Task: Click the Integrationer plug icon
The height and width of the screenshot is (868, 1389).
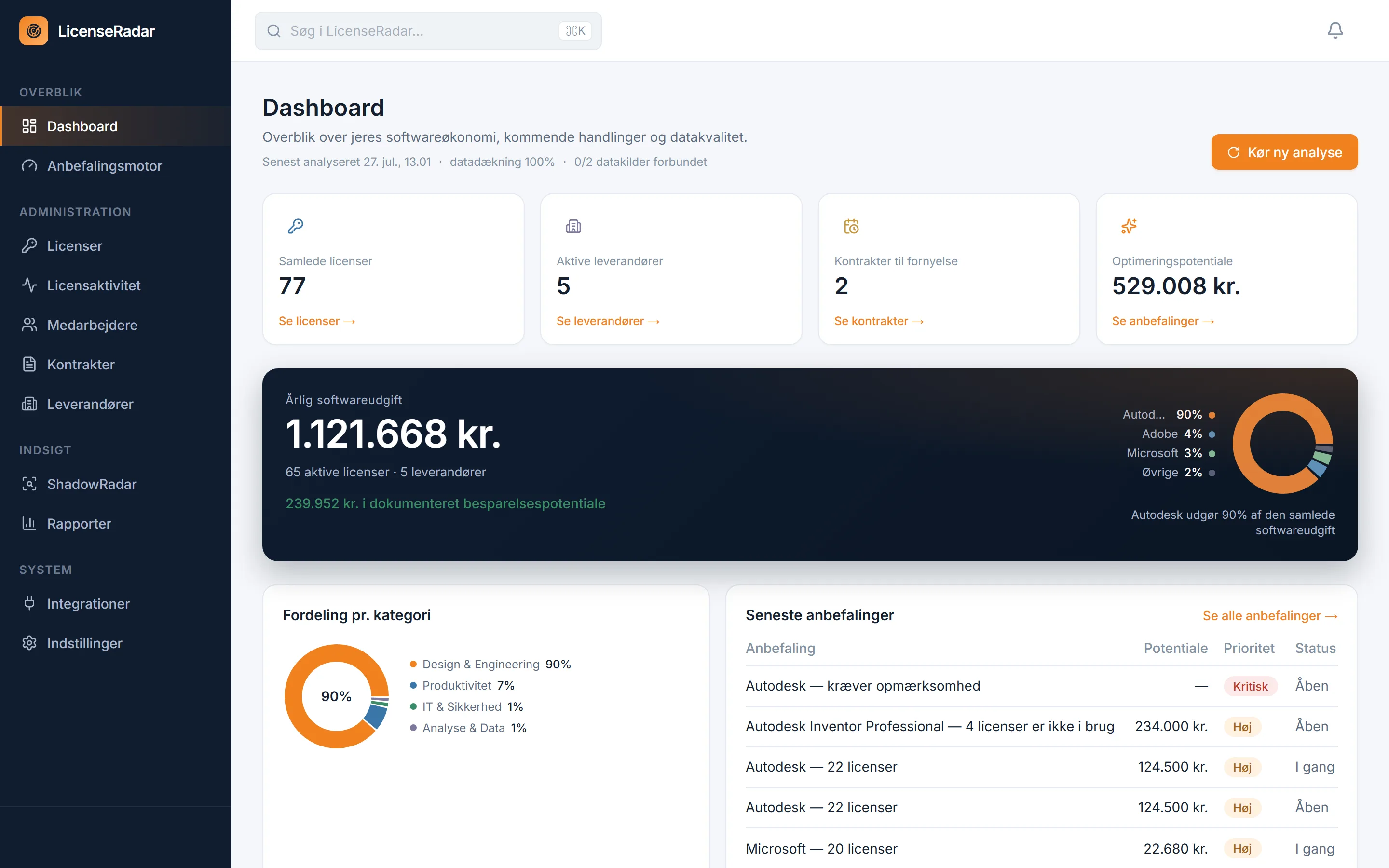Action: tap(29, 603)
